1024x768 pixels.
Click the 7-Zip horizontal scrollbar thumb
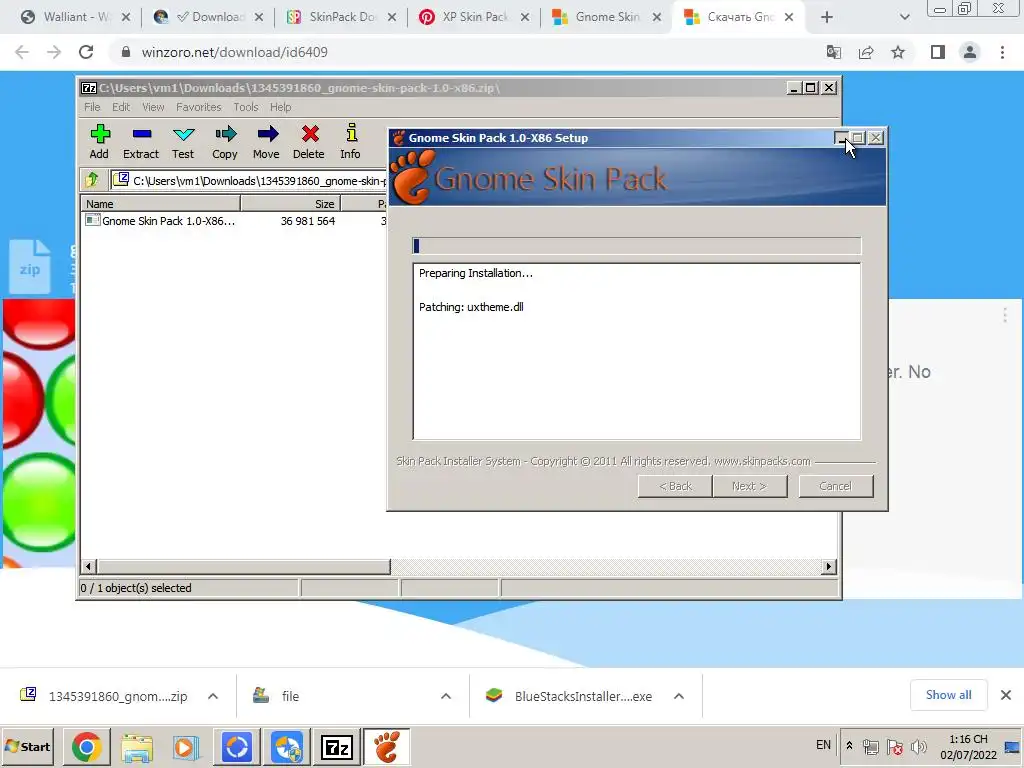[244, 566]
